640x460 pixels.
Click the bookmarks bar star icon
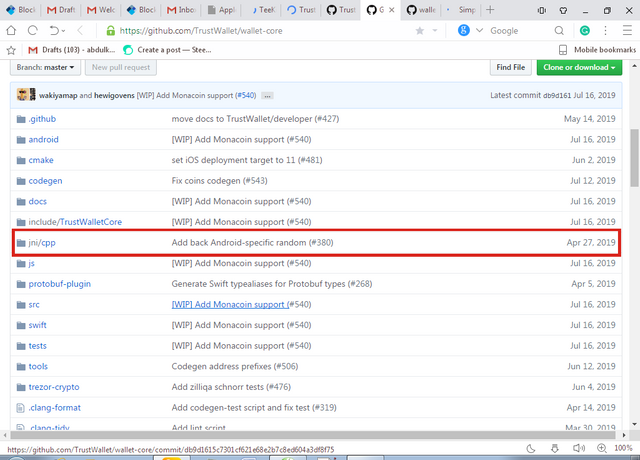(11, 50)
